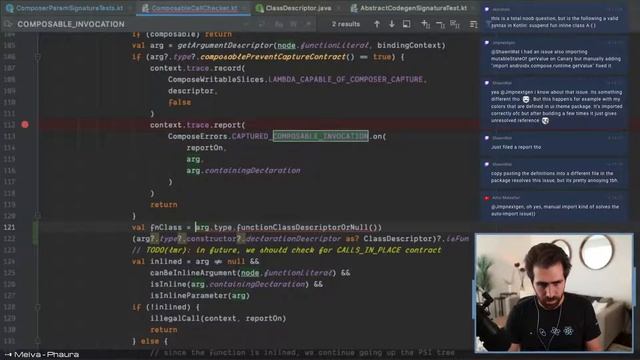
Task: Click line number 121 in the gutter
Action: coord(9,227)
